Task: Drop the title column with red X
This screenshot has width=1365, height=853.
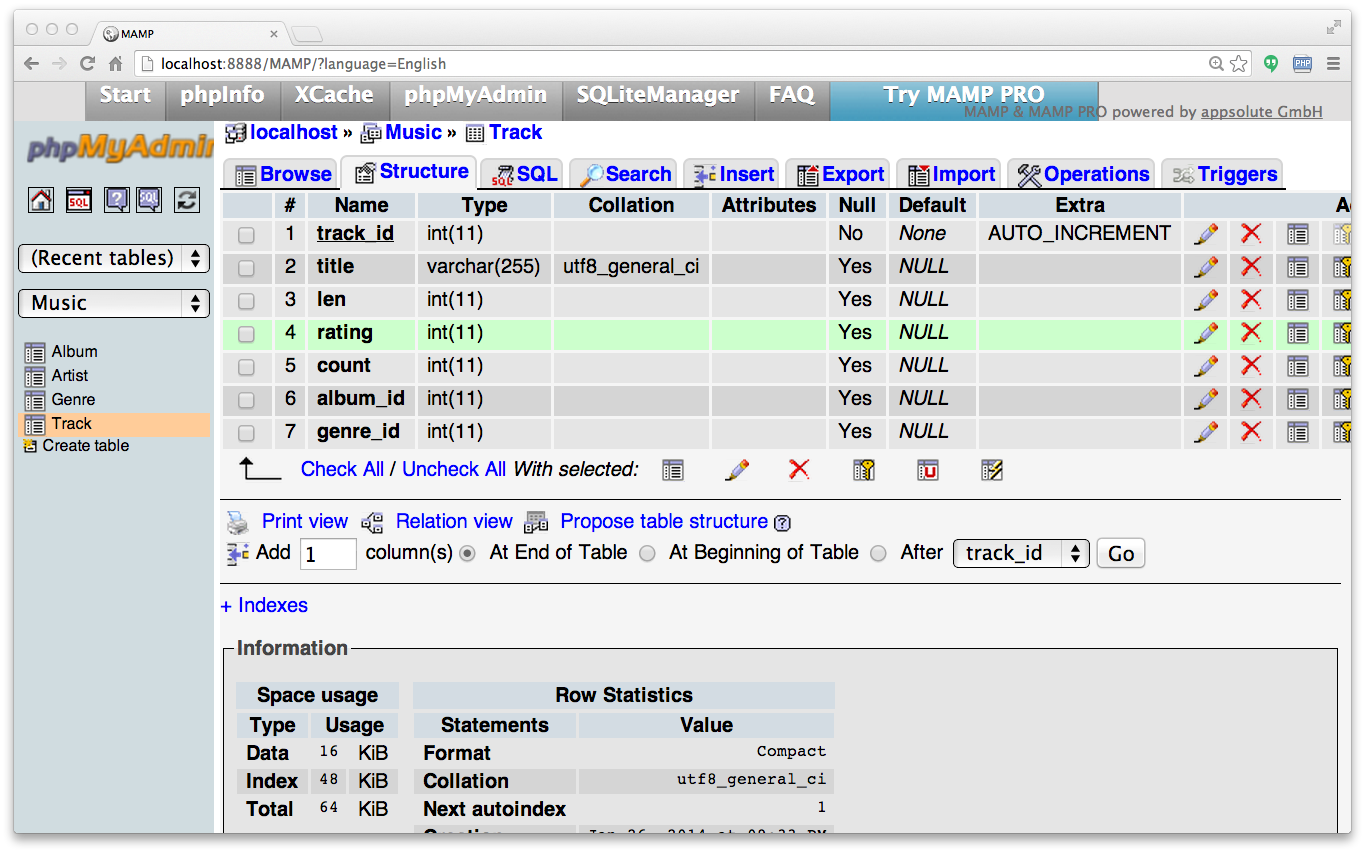Action: pos(1251,267)
